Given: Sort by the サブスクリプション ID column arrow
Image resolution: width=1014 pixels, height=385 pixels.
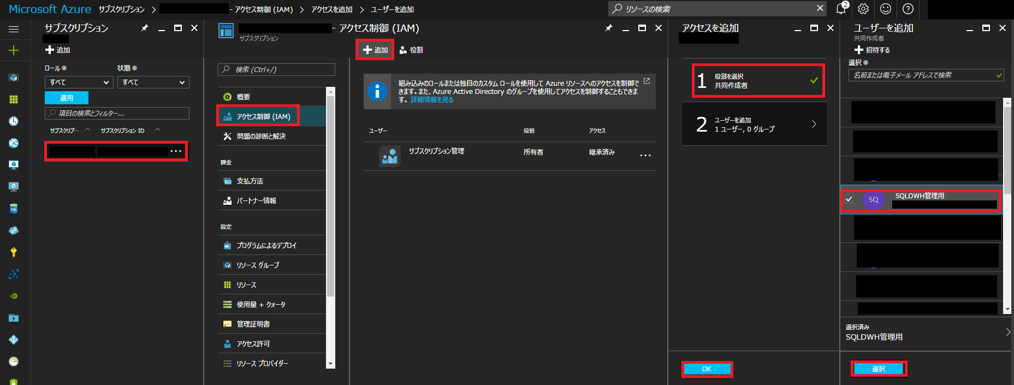Looking at the screenshot, I should pyautogui.click(x=157, y=131).
